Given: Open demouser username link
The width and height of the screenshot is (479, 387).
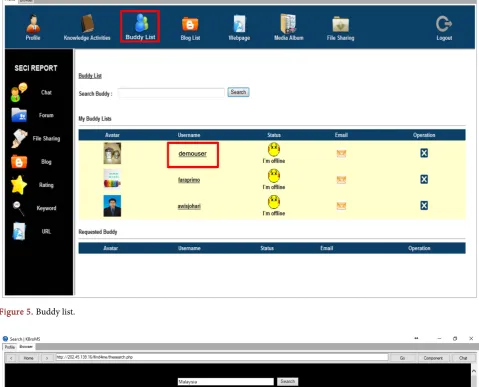Looking at the screenshot, I should 193,154.
